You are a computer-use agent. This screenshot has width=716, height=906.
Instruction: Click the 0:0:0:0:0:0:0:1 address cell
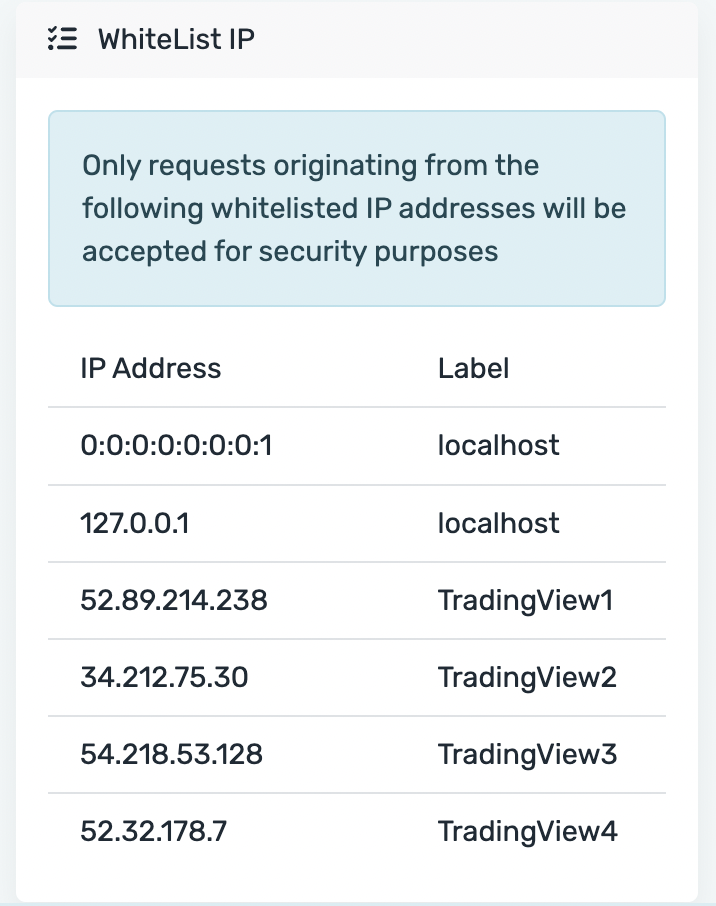point(176,445)
